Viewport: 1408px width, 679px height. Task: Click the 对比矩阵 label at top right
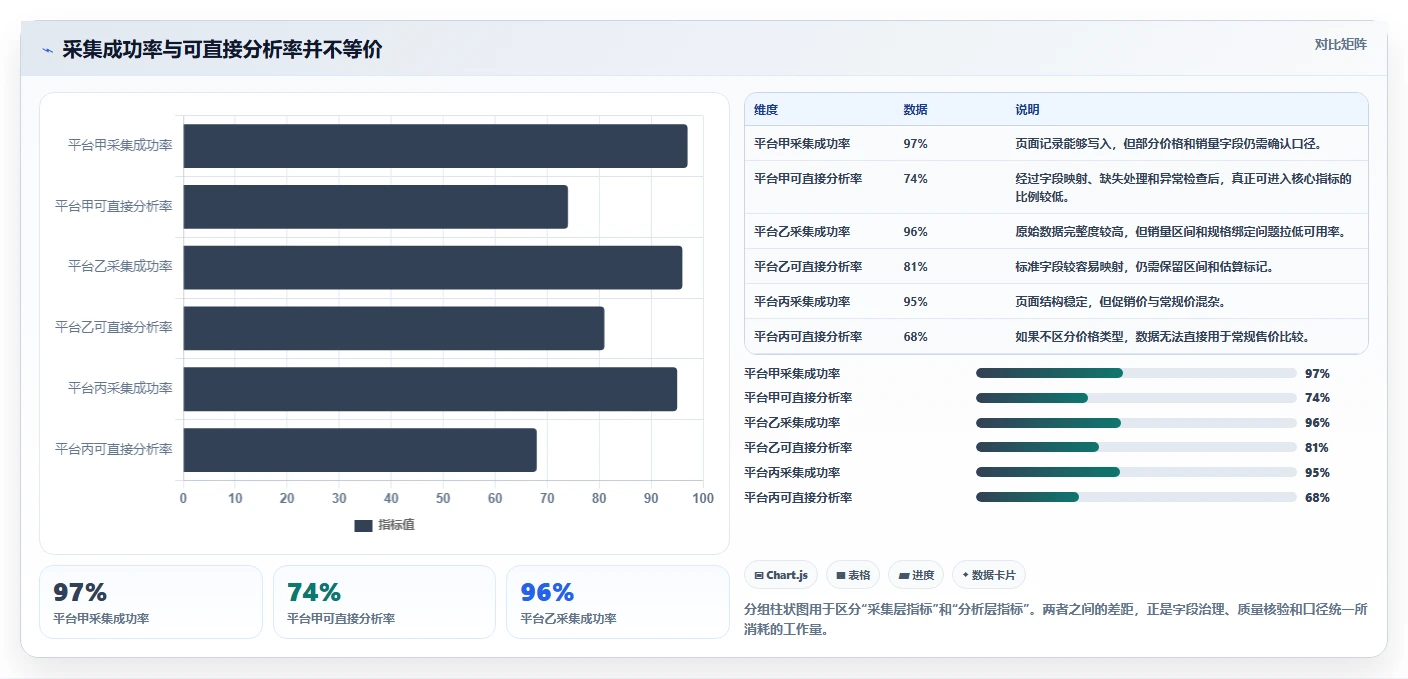click(1340, 44)
